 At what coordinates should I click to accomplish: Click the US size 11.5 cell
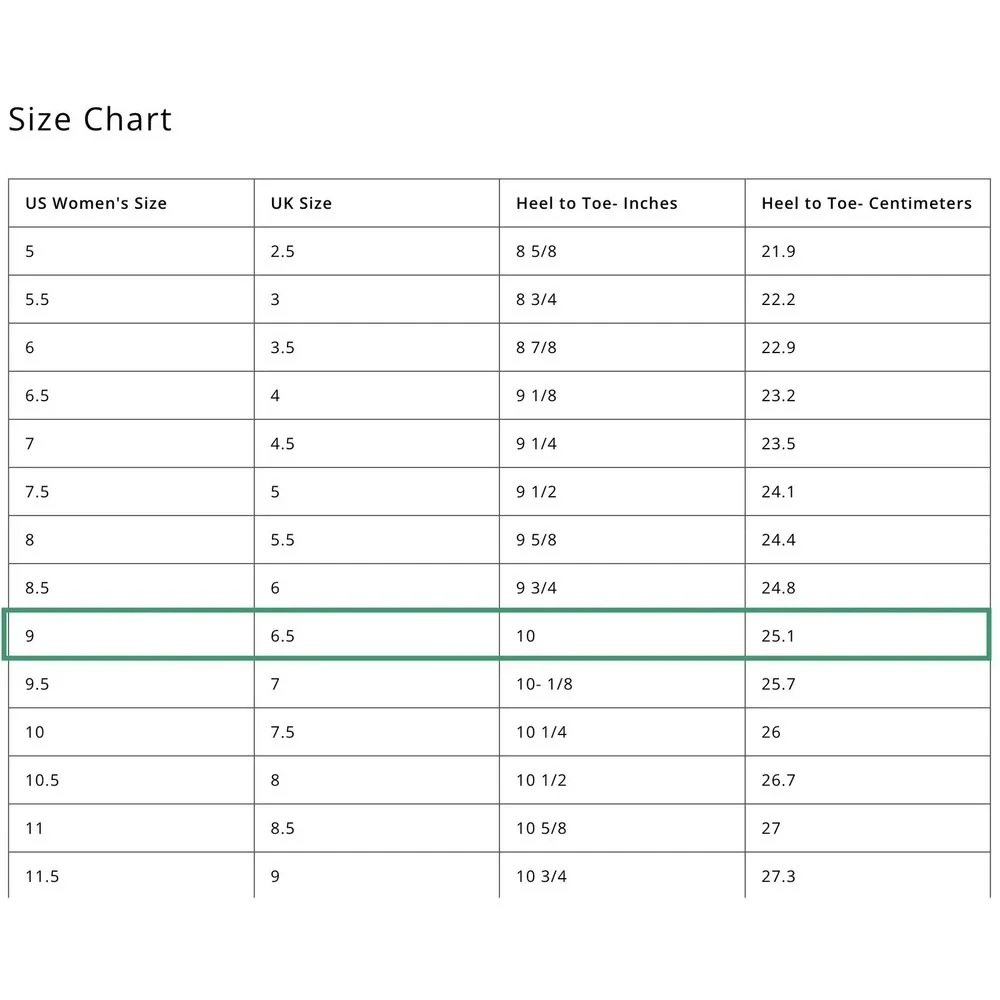click(x=131, y=876)
